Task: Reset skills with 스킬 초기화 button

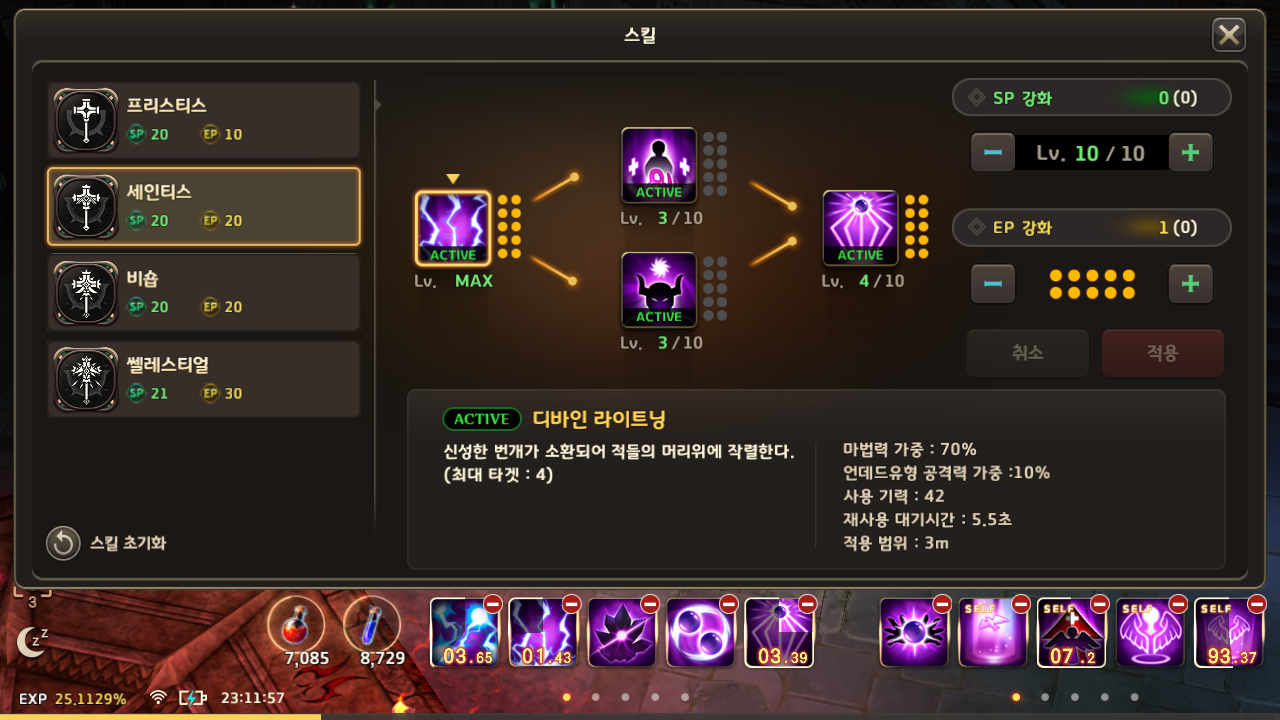Action: tap(107, 543)
